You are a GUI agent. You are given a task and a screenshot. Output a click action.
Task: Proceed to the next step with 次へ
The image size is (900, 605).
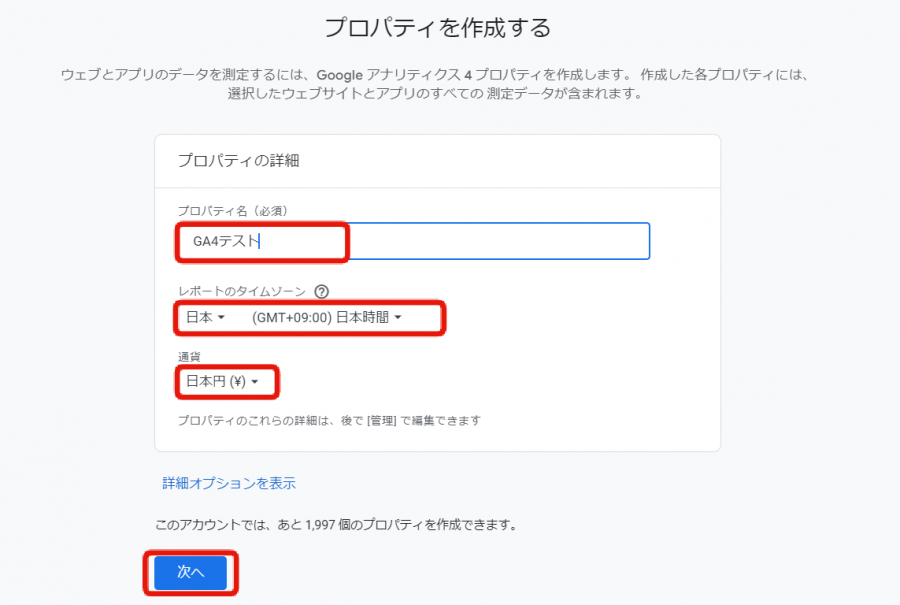(x=190, y=573)
